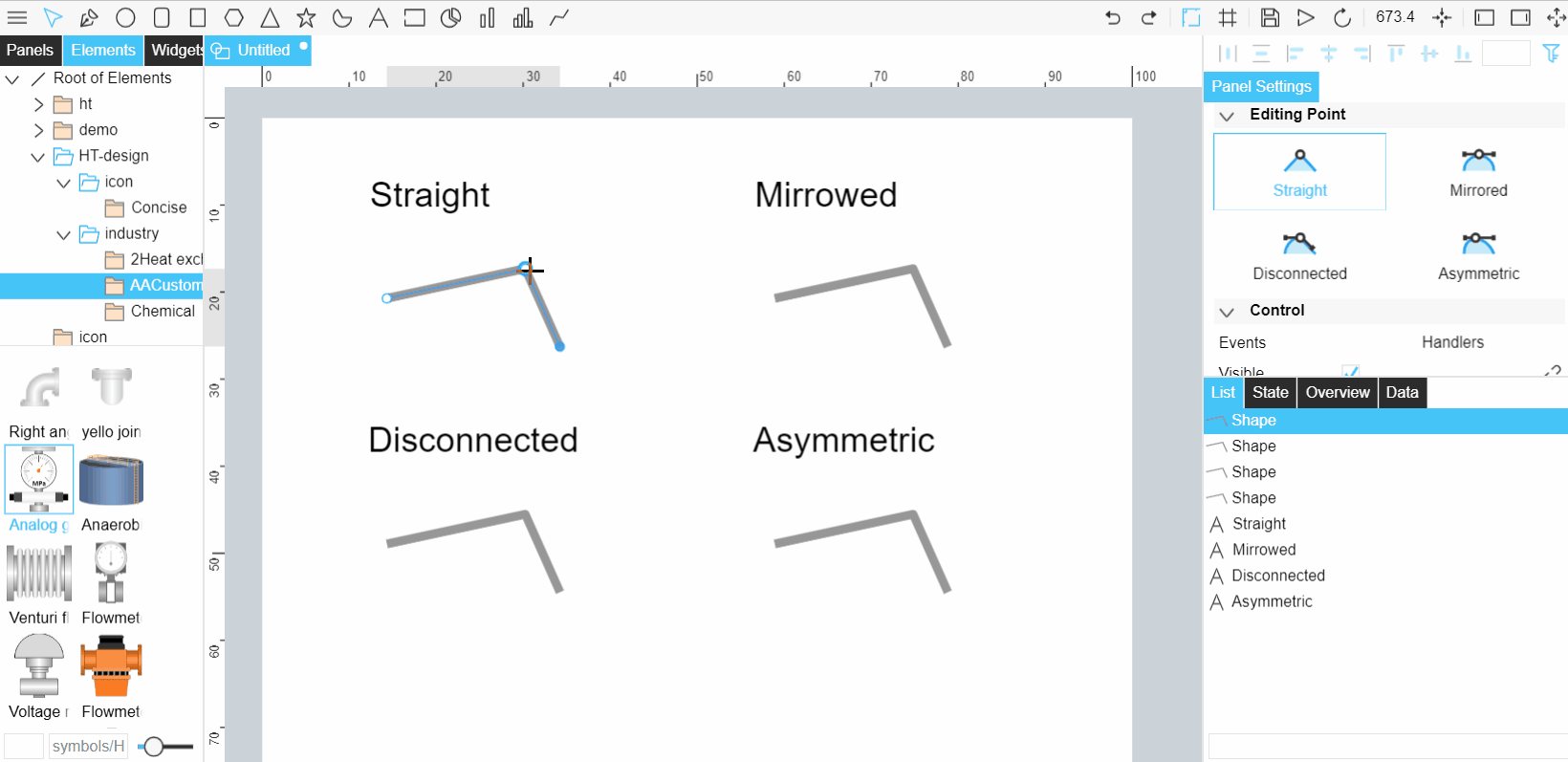The image size is (1568, 762).
Task: Choose the Straight editing point type
Action: pyautogui.click(x=1299, y=172)
